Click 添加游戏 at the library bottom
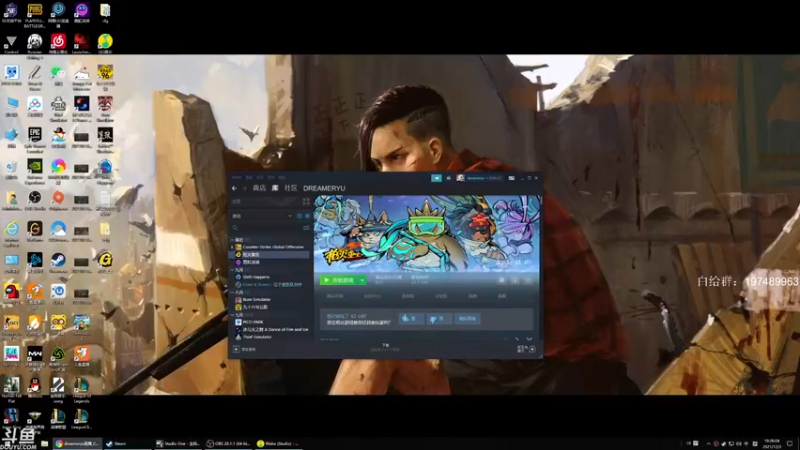Screen dimensions: 800x450 [248, 349]
